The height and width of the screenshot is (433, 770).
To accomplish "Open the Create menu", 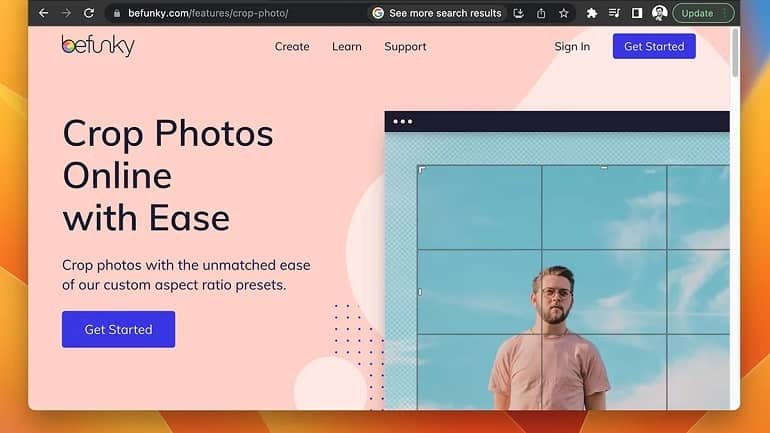I will [292, 47].
